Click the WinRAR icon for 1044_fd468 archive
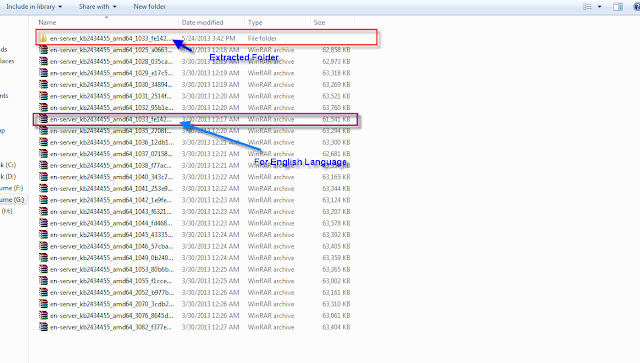The height and width of the screenshot is (363, 640). [43, 223]
